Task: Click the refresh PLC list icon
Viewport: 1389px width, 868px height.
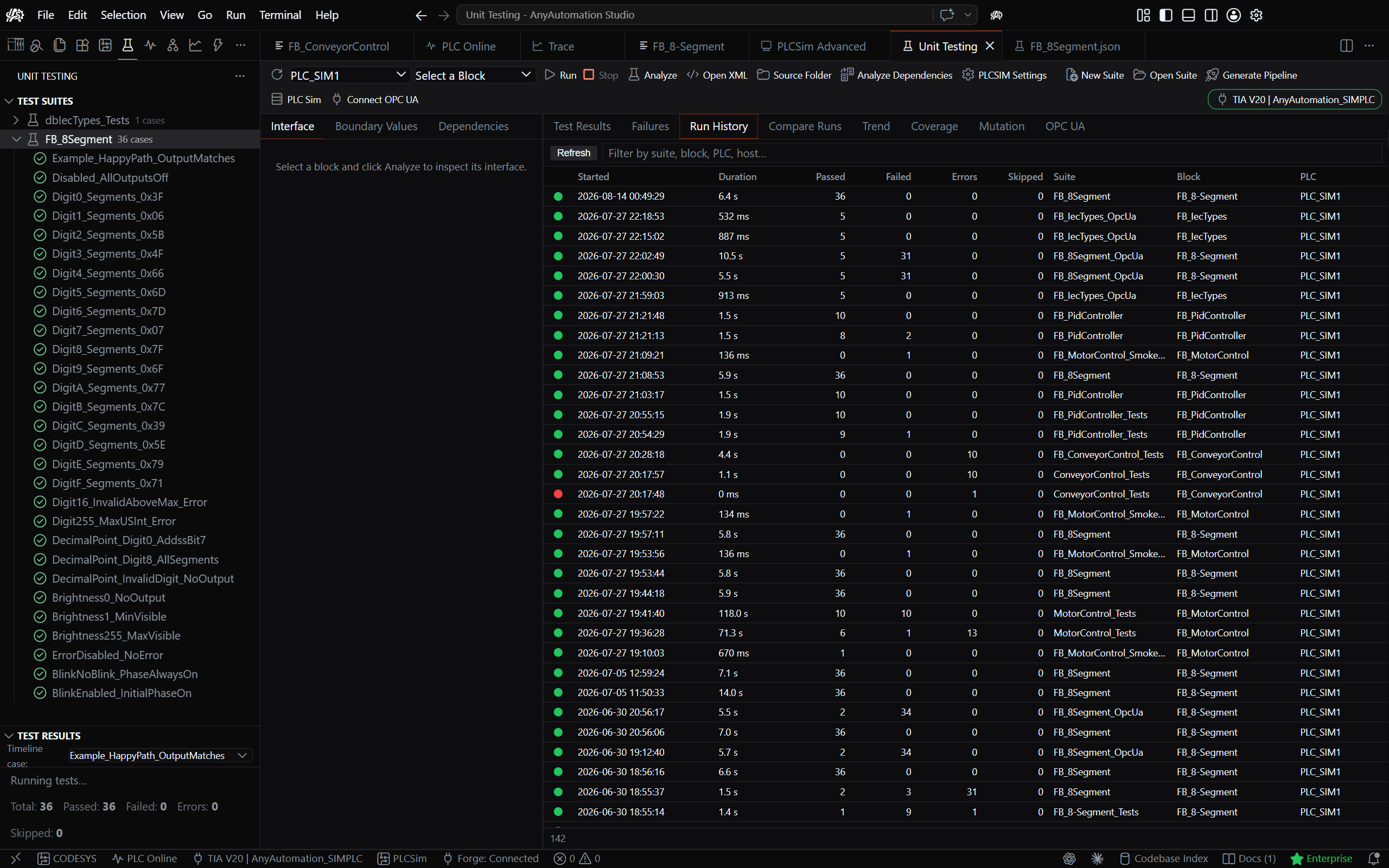Action: click(277, 75)
